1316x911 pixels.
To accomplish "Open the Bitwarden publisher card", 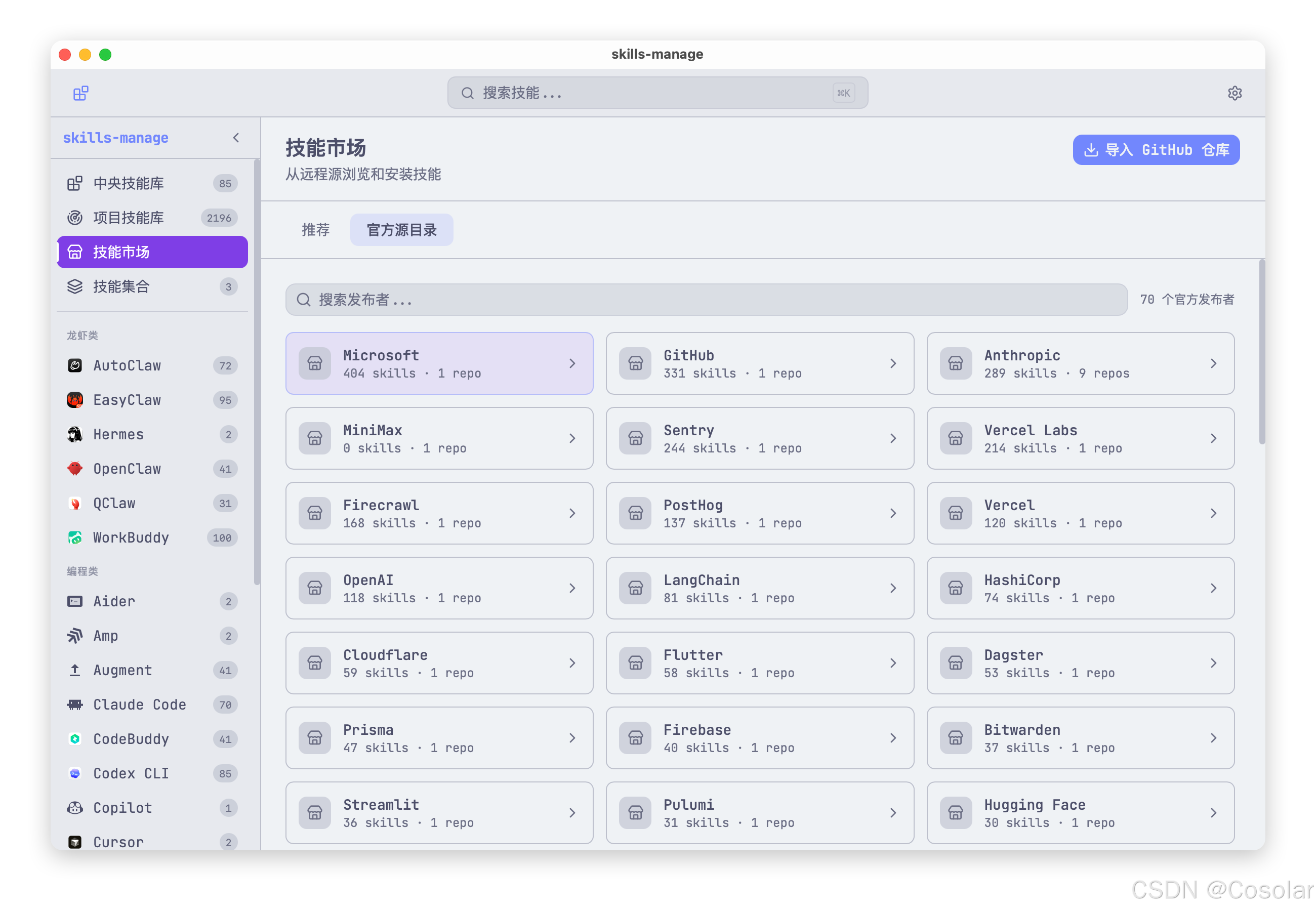I will [x=1081, y=738].
